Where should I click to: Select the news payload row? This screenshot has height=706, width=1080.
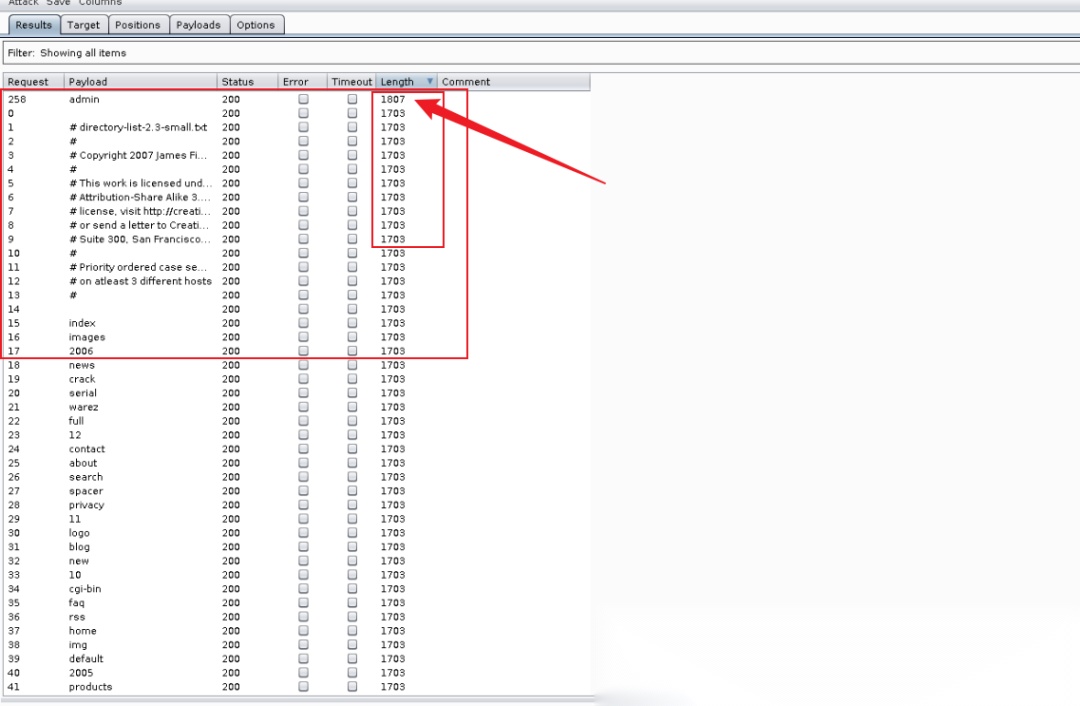tap(297, 365)
